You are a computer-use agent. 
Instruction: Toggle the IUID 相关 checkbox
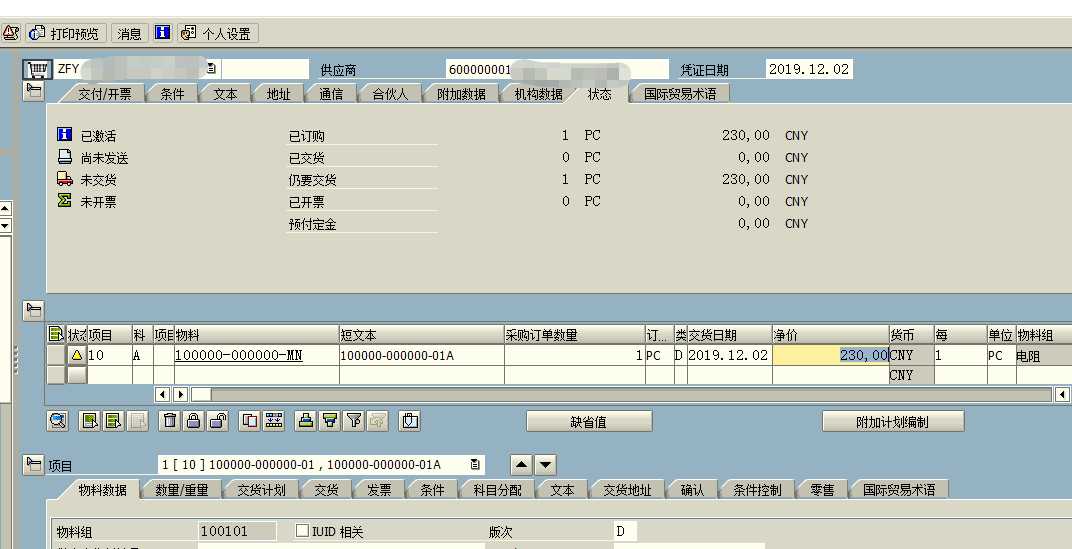[302, 531]
